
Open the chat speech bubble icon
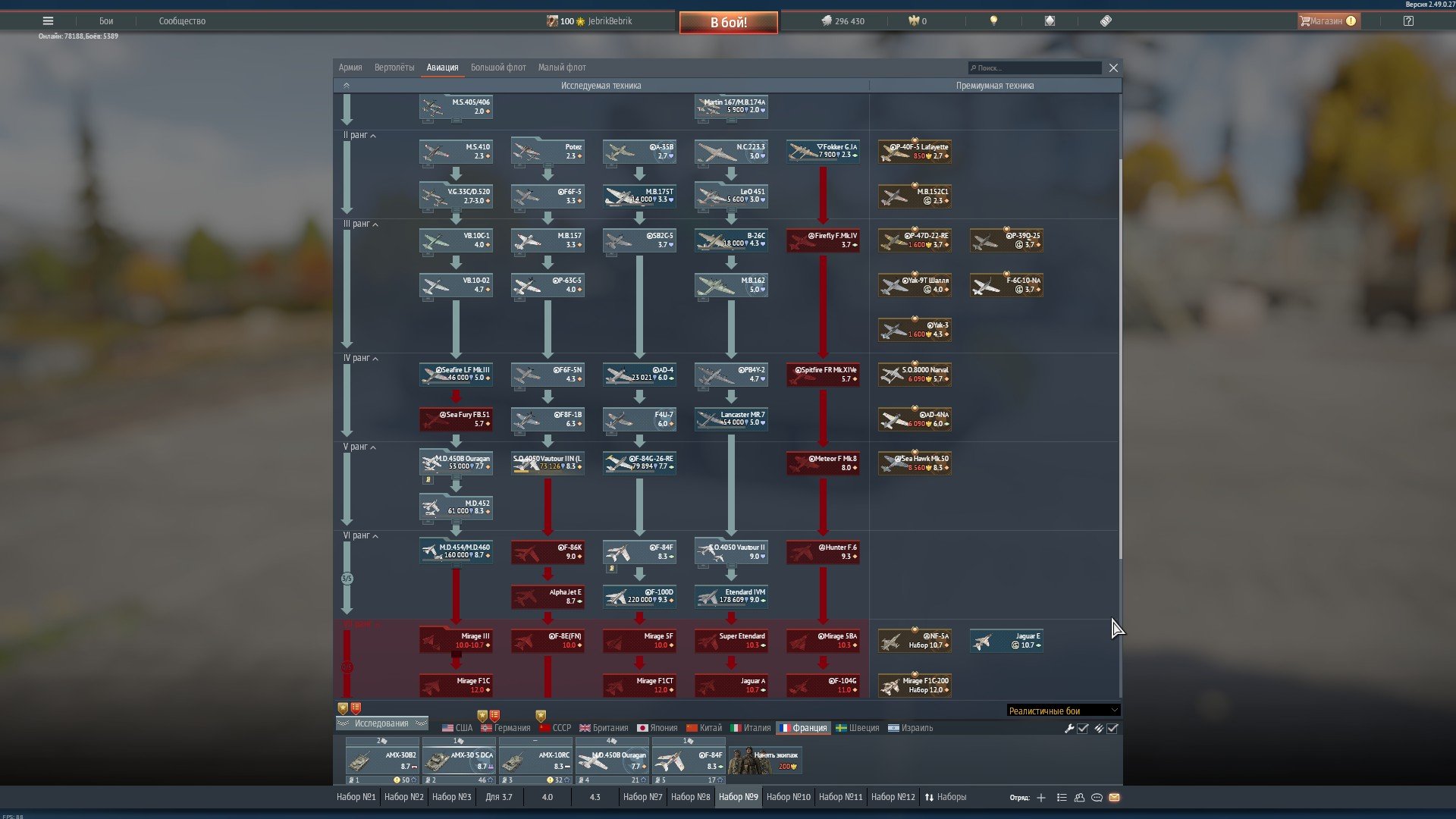pos(1097,798)
